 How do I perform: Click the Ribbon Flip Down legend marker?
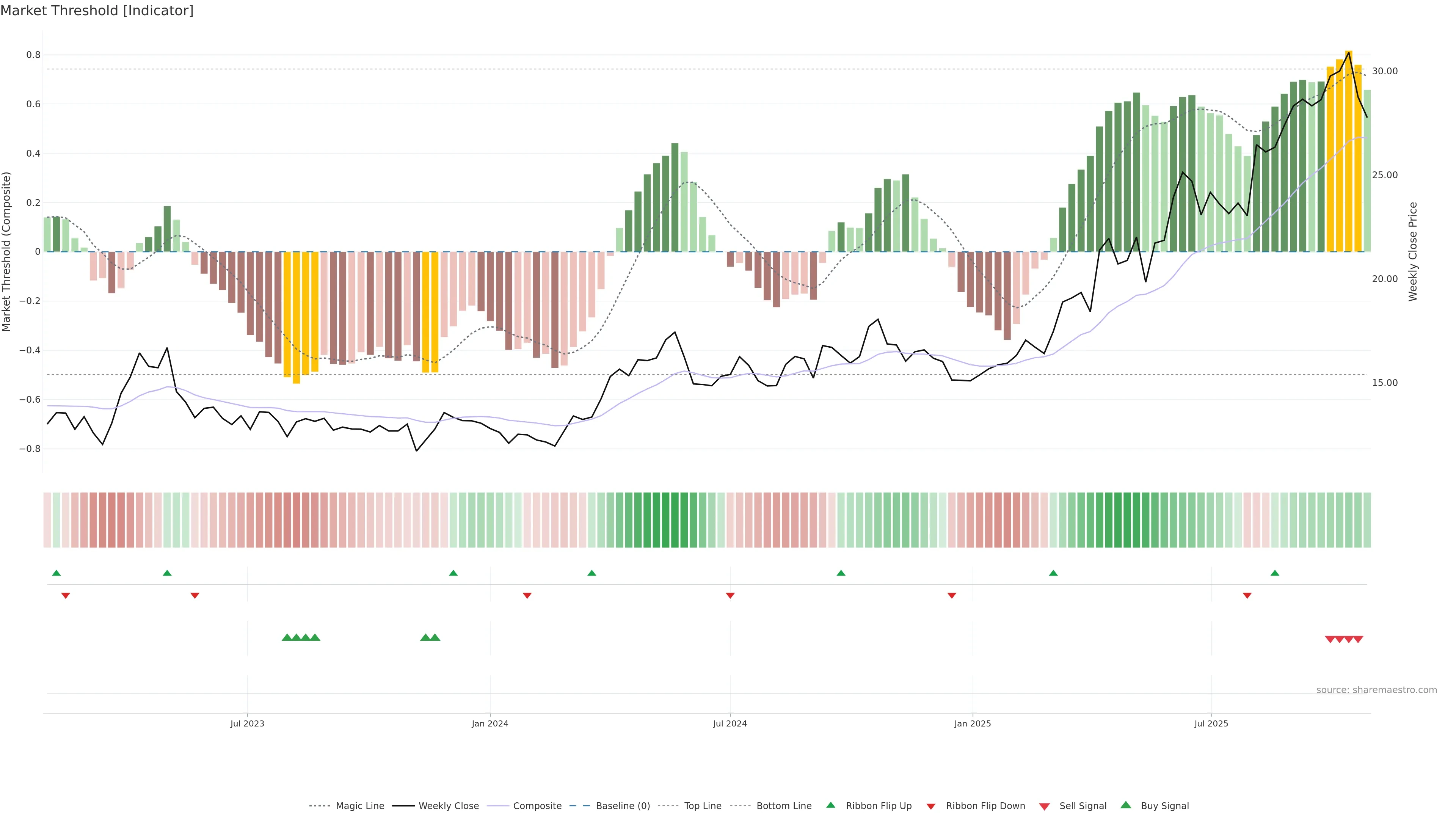click(930, 806)
